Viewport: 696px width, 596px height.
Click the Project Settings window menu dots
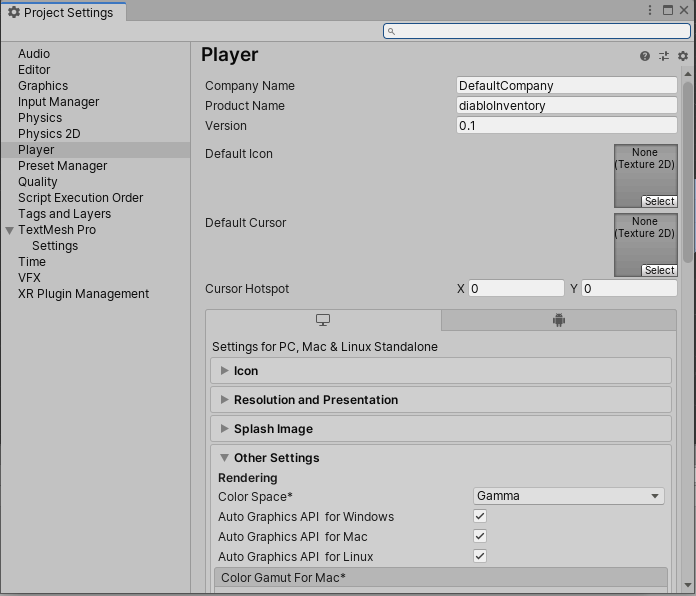pos(652,10)
